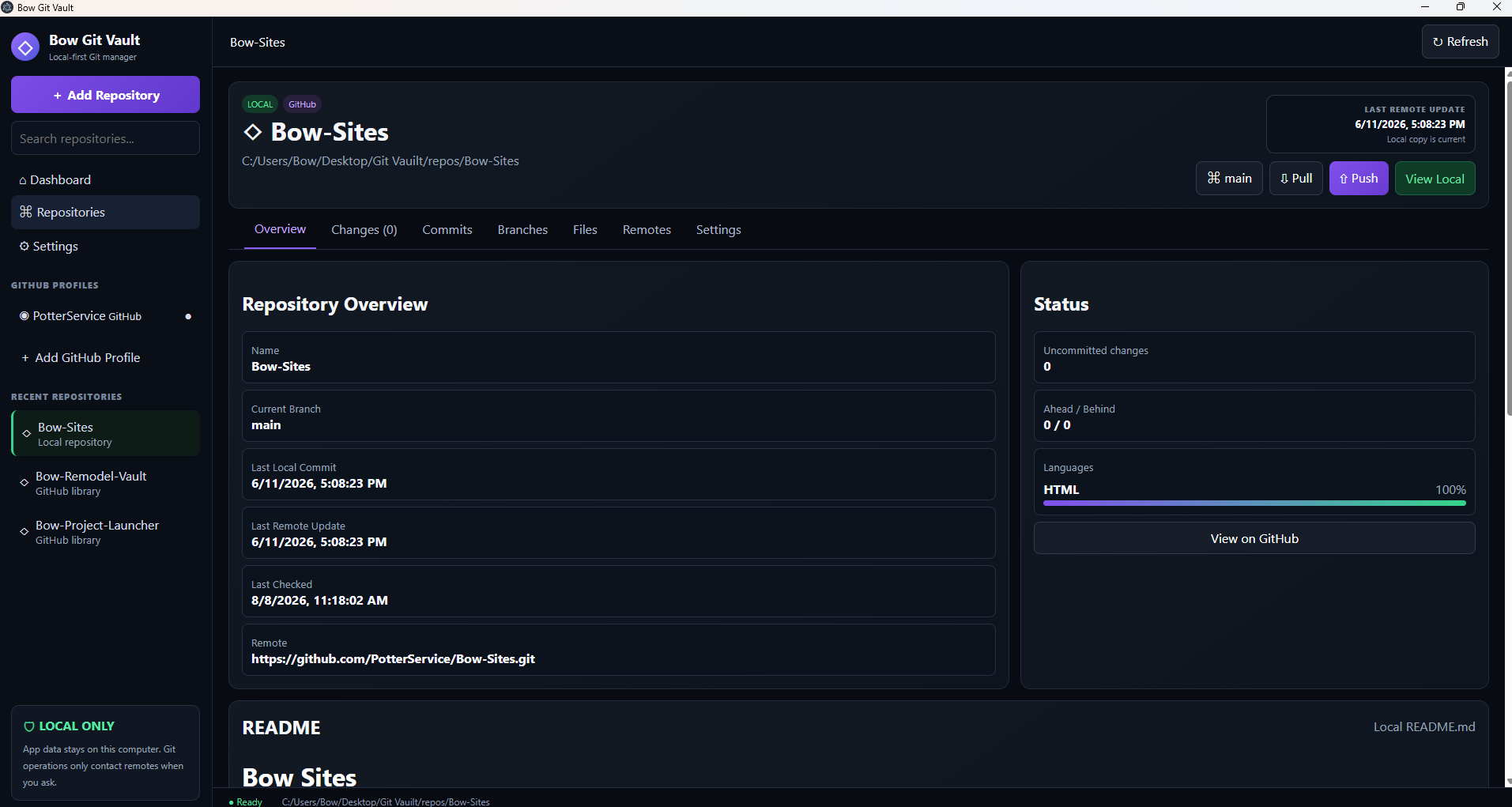Screen dimensions: 1512x807
Task: Click the diamond icon next to Bow-Remodel-Vault
Action: point(25,482)
